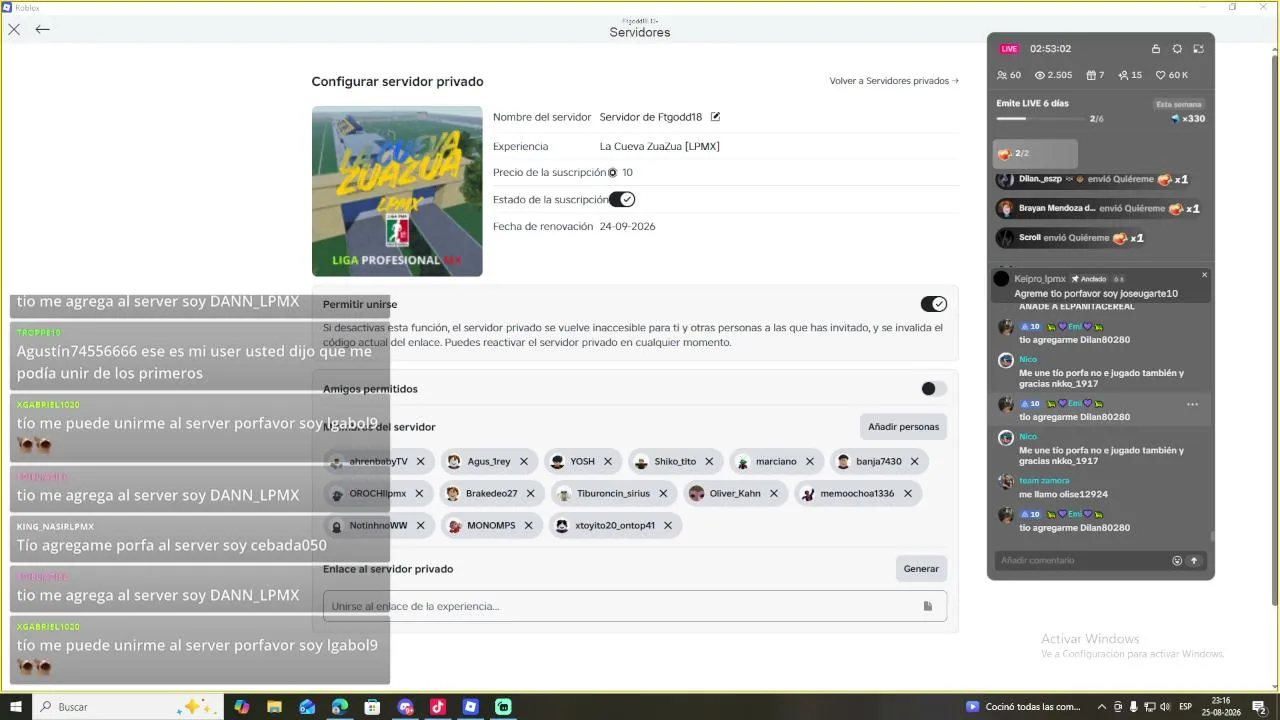This screenshot has height=720, width=1280.
Task: Remove MONOMPS from server members
Action: pos(528,525)
